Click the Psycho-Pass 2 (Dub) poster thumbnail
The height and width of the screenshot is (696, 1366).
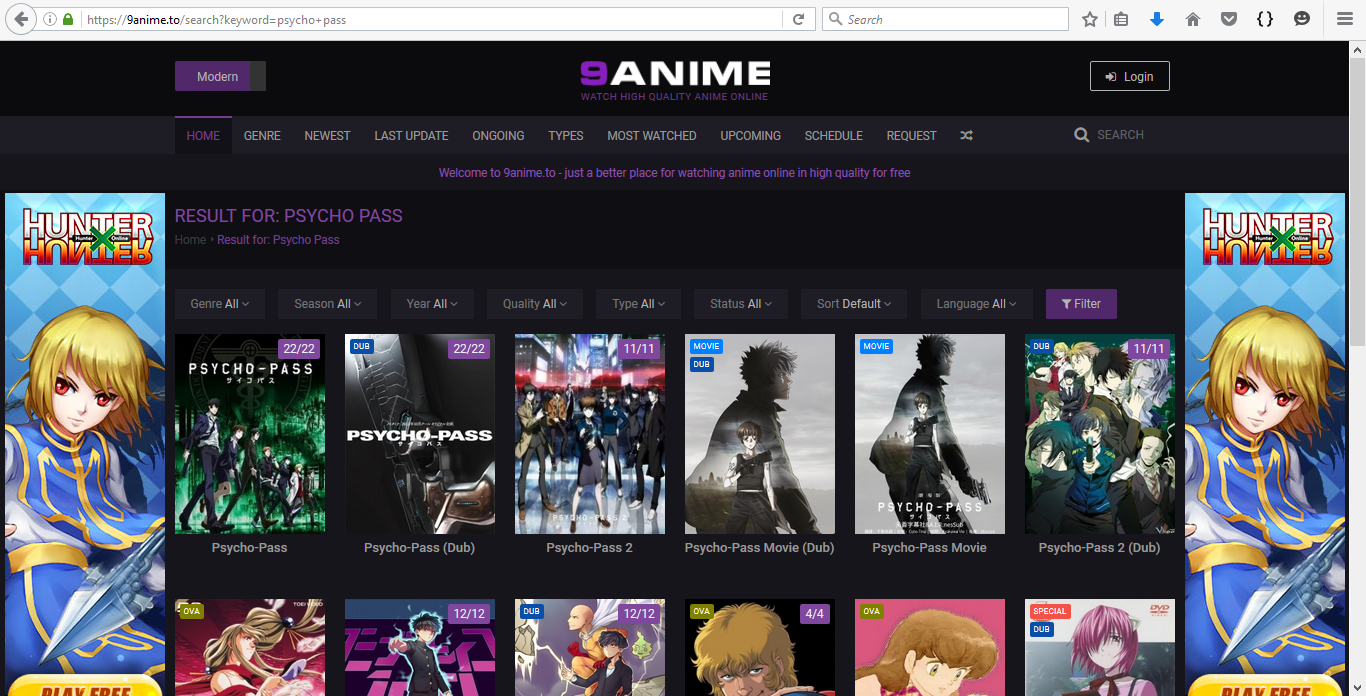(1100, 434)
